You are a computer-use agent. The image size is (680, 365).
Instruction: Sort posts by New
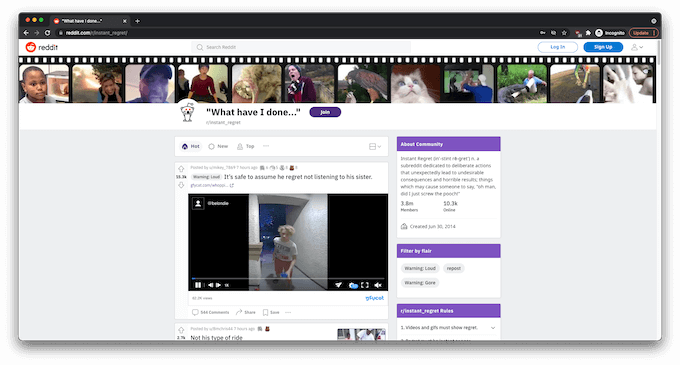click(x=218, y=147)
